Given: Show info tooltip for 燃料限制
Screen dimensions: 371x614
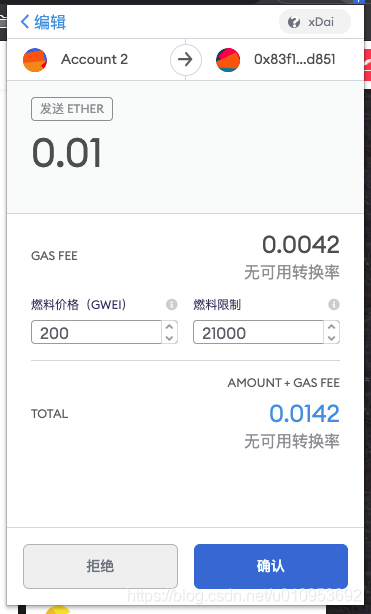Looking at the screenshot, I should coord(334,304).
